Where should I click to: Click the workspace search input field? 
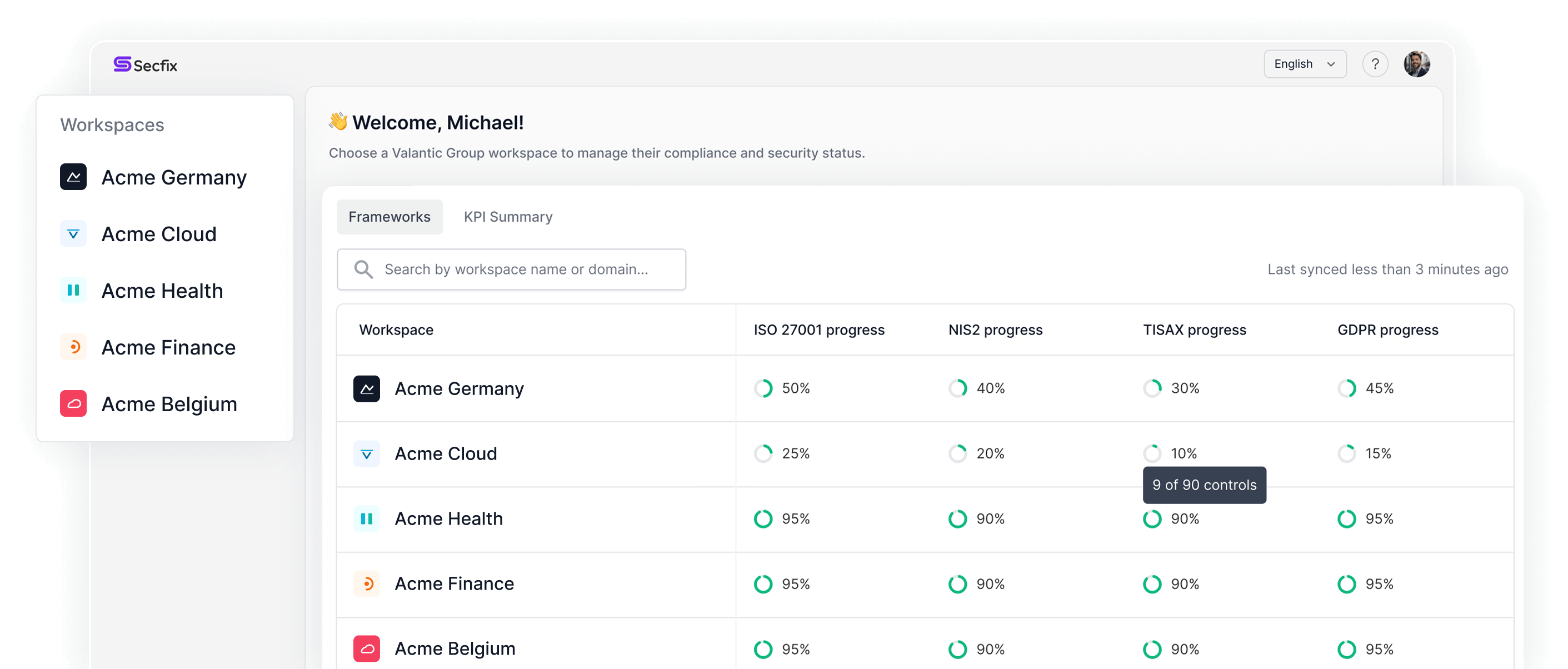pyautogui.click(x=511, y=269)
